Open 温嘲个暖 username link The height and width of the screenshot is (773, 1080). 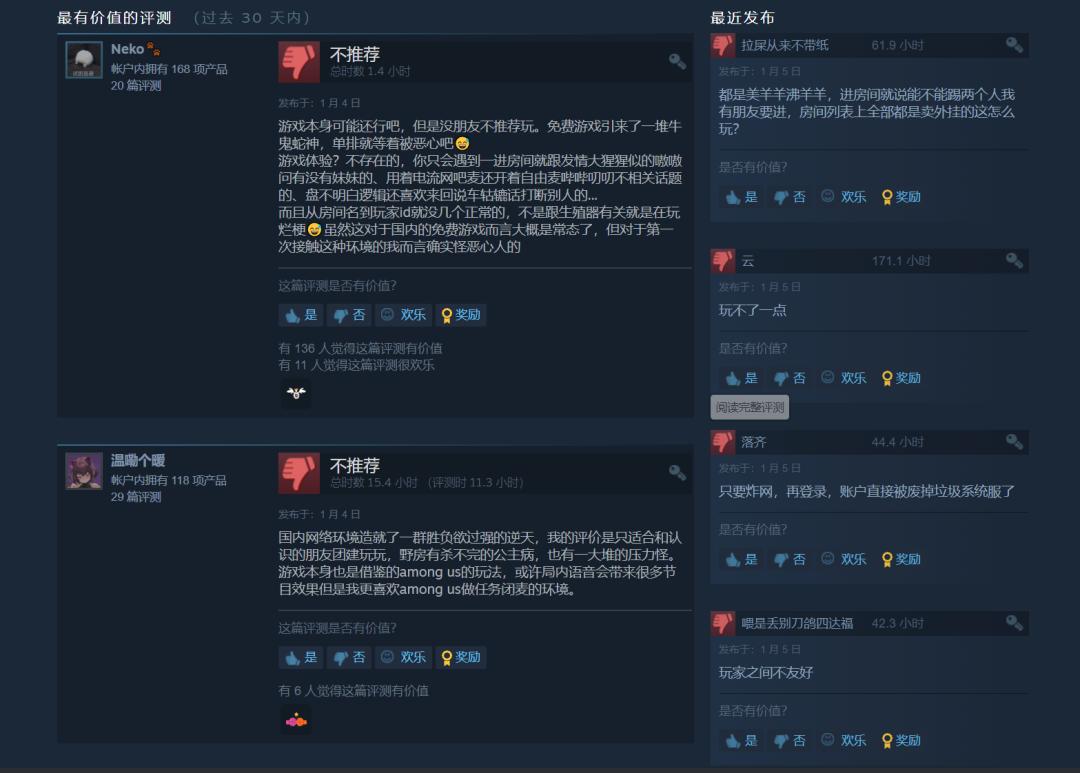[138, 460]
